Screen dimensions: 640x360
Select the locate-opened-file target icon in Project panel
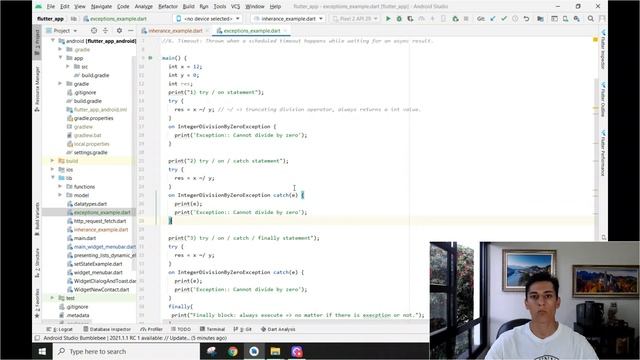[94, 31]
